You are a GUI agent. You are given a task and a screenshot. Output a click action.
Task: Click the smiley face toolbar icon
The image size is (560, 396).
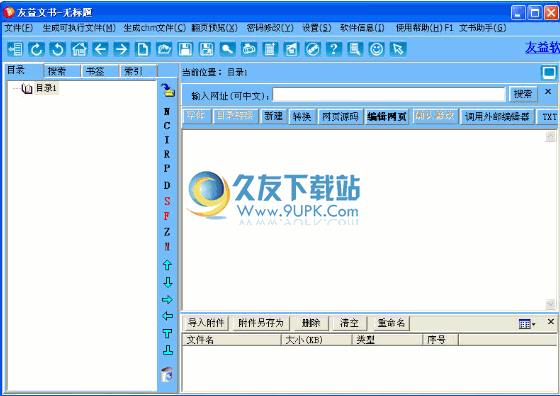[376, 49]
